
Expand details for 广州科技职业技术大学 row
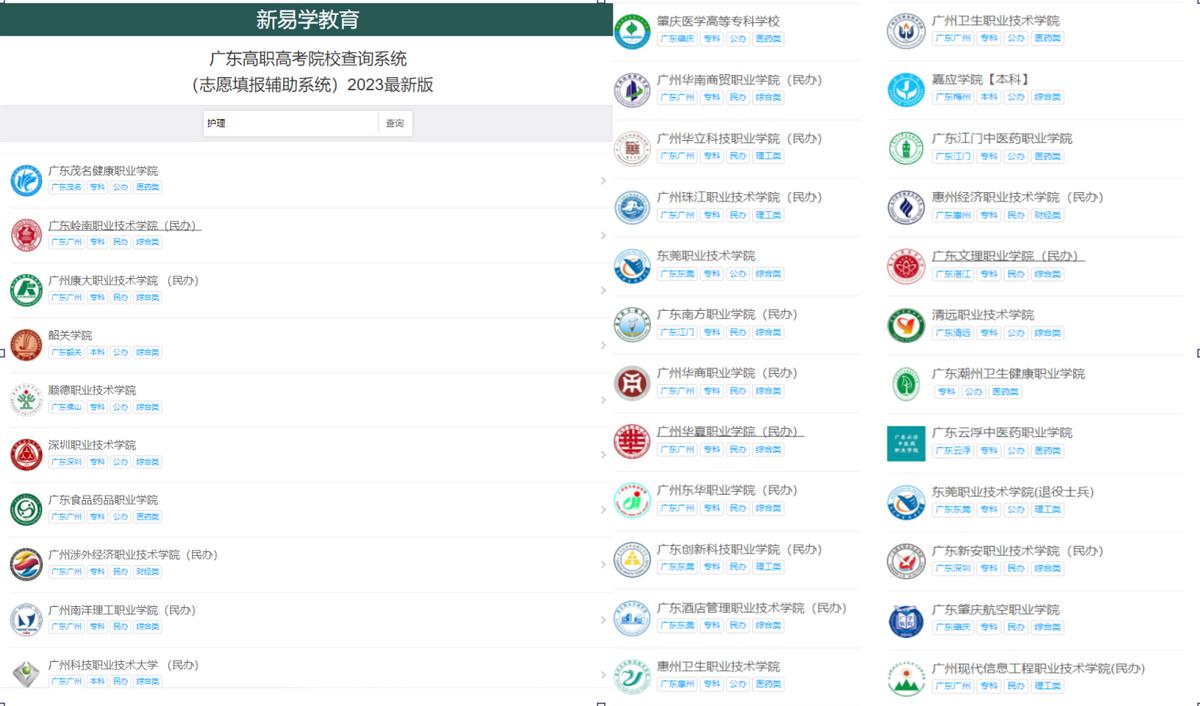point(603,675)
